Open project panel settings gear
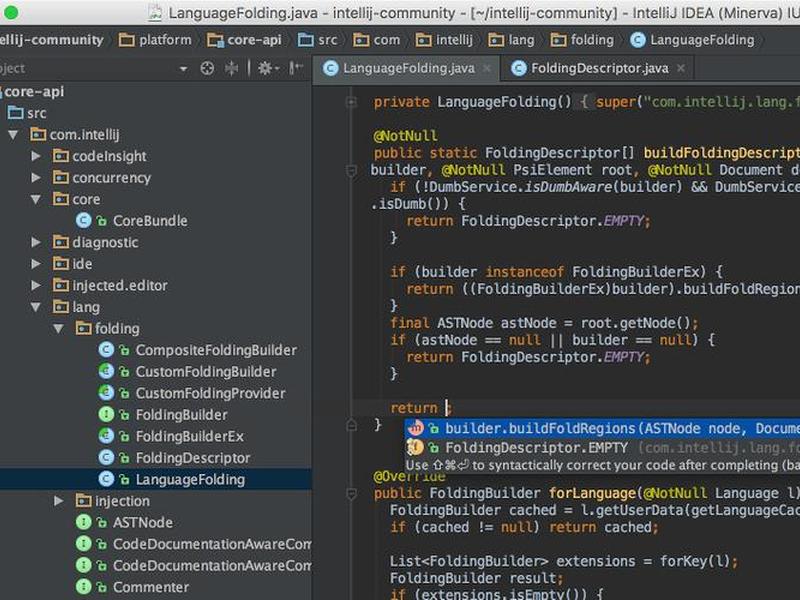 (266, 68)
